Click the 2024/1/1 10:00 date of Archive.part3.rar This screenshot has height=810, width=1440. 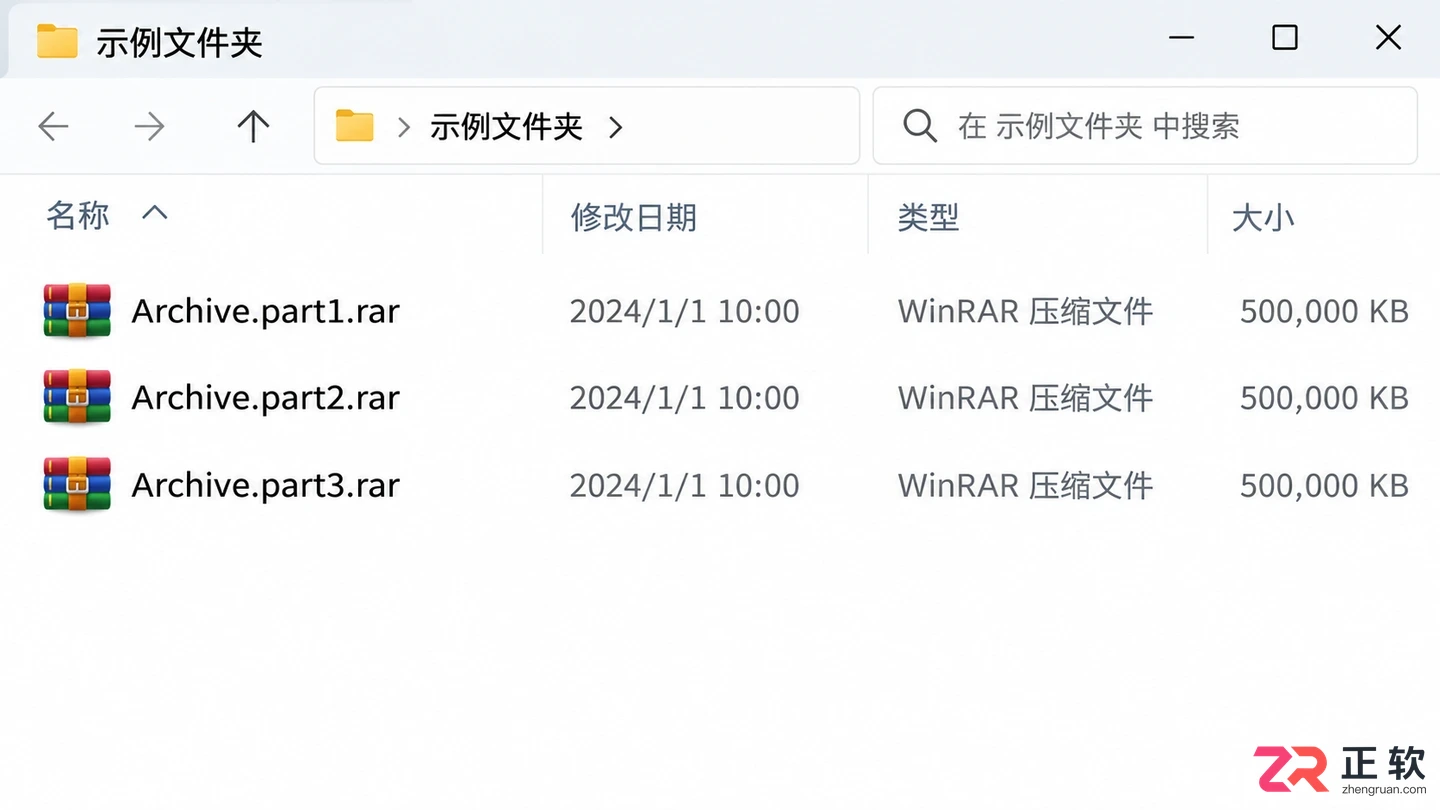(x=684, y=486)
